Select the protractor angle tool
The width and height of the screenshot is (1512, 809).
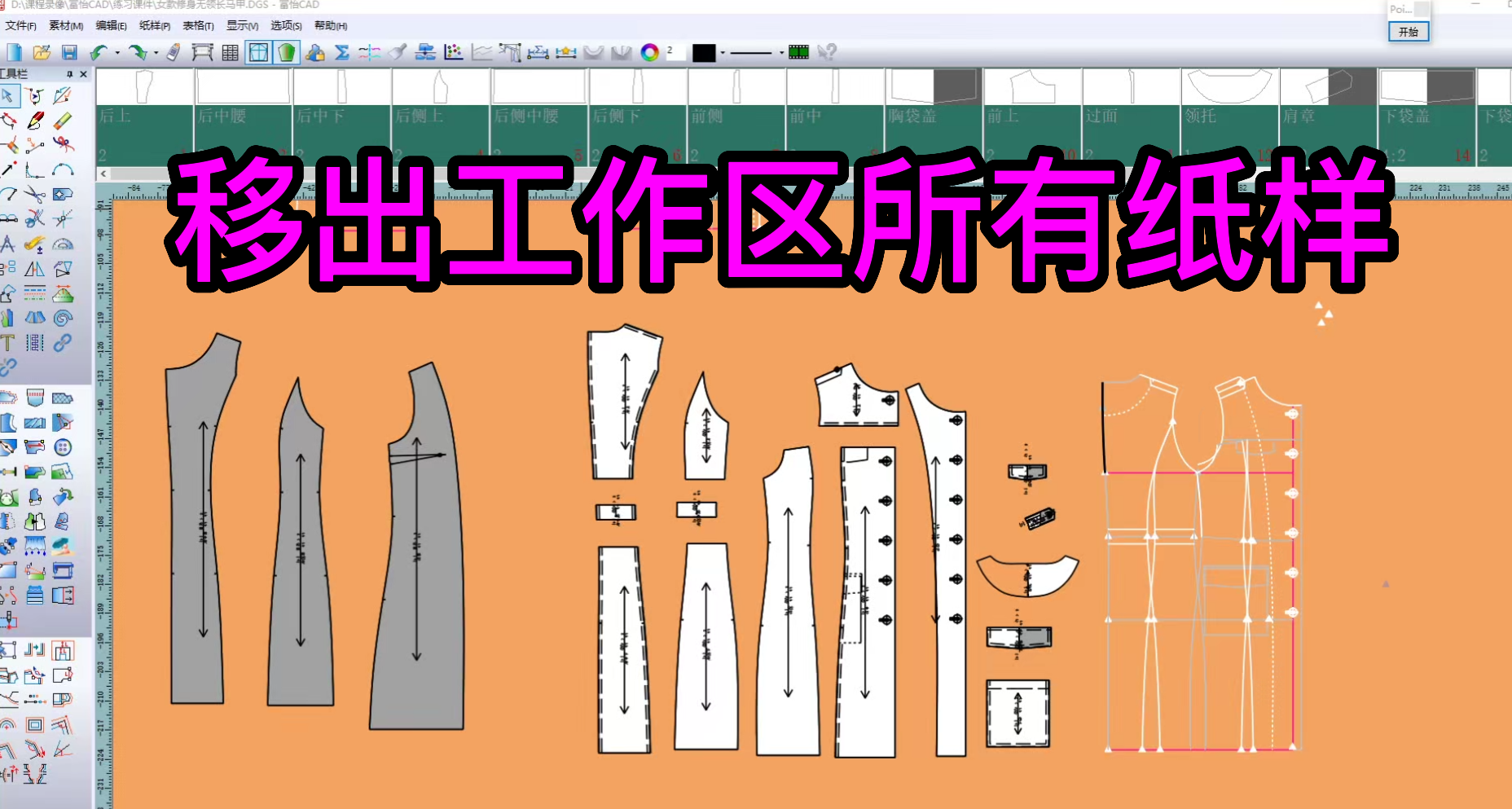[63, 244]
